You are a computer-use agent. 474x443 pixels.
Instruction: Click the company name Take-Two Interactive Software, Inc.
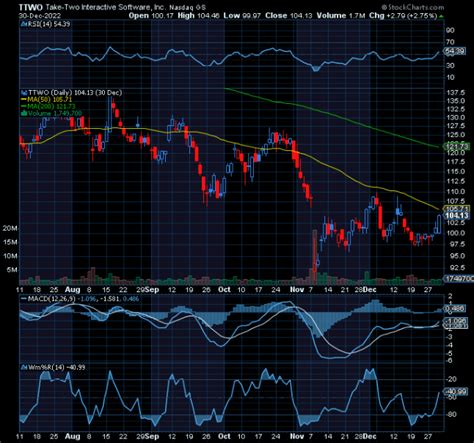click(x=105, y=7)
